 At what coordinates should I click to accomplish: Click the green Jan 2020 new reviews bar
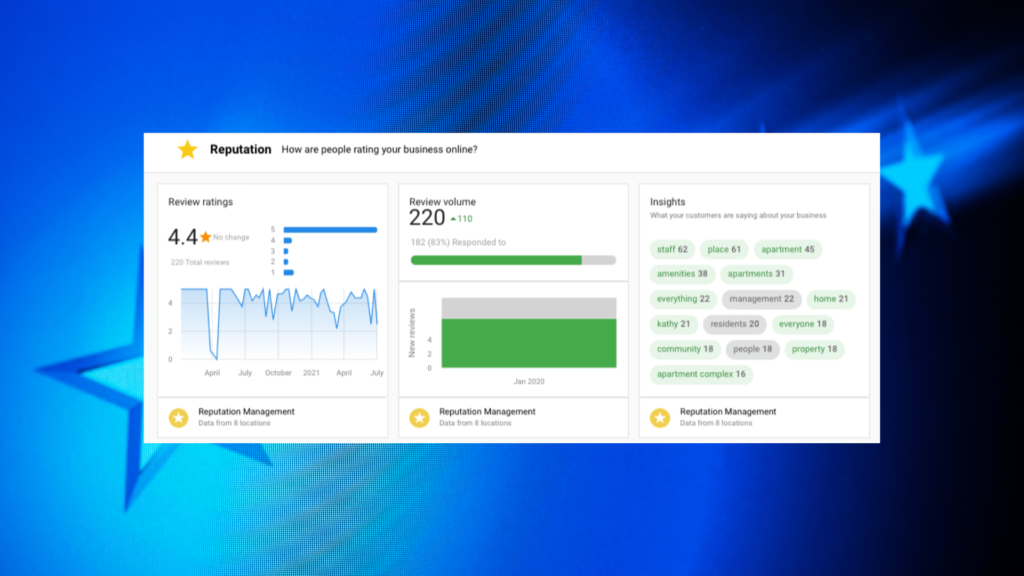coord(529,343)
